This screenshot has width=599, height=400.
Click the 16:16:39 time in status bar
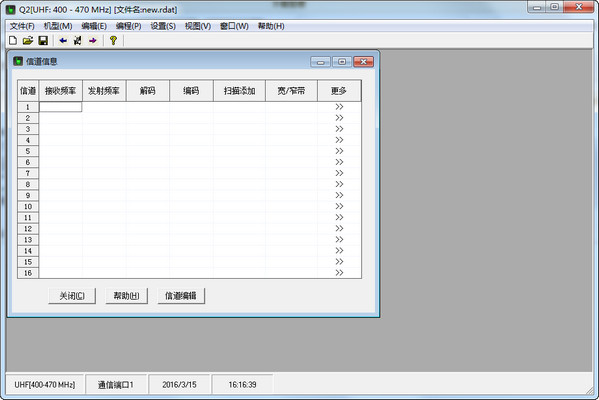pyautogui.click(x=243, y=385)
